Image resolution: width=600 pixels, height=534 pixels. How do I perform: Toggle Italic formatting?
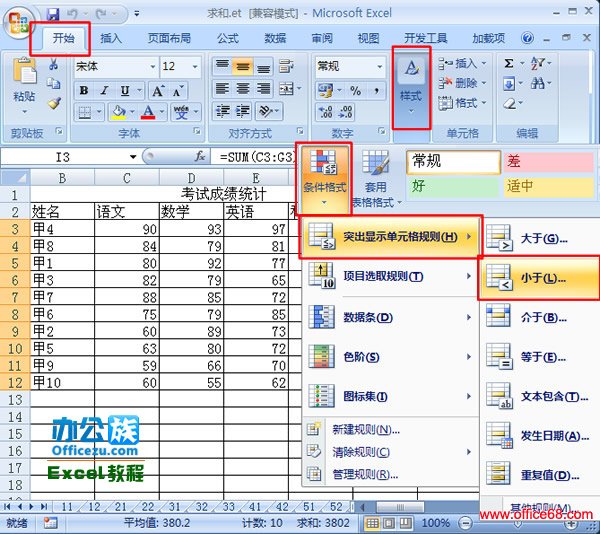click(x=104, y=91)
